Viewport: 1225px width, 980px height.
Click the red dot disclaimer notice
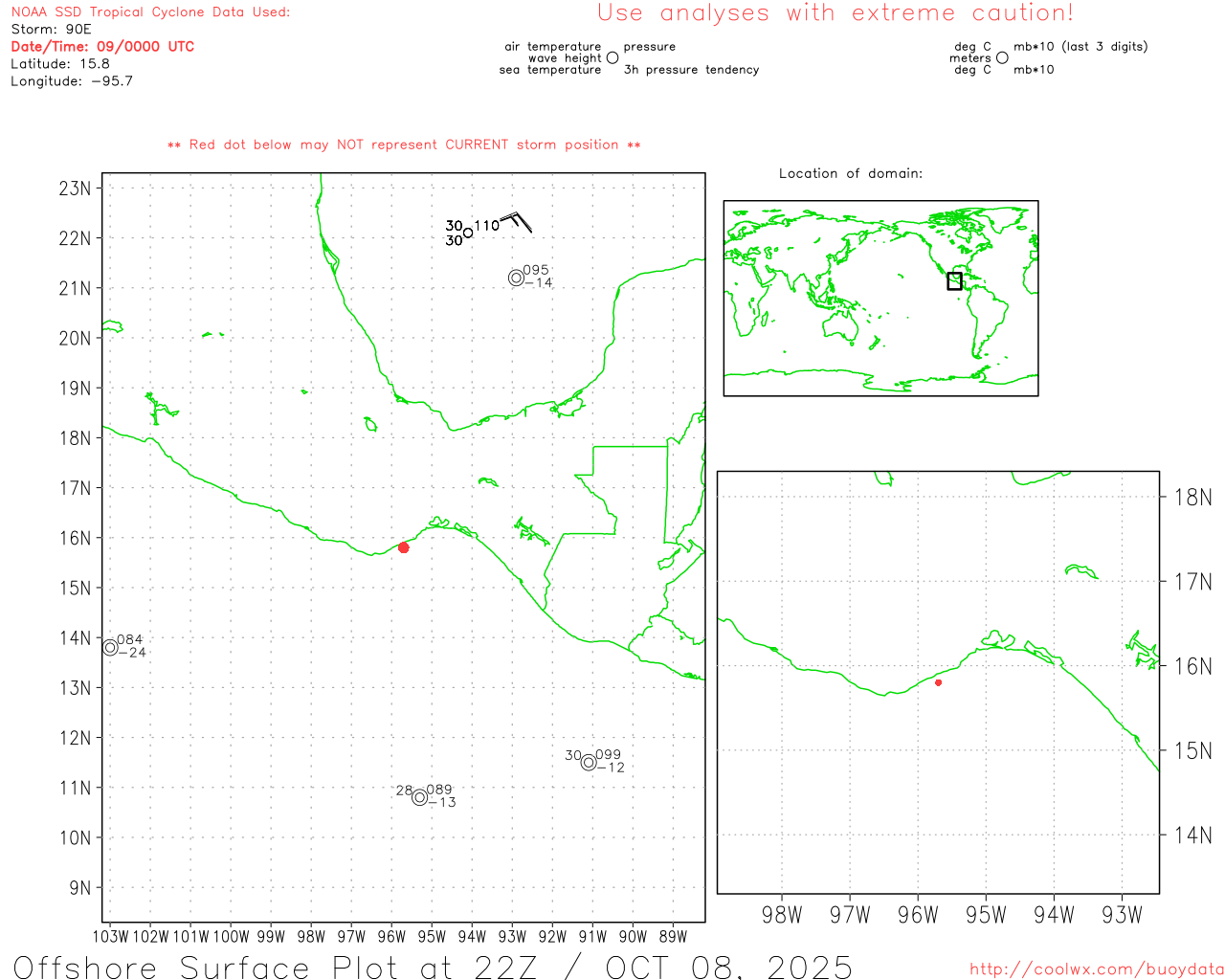[404, 145]
